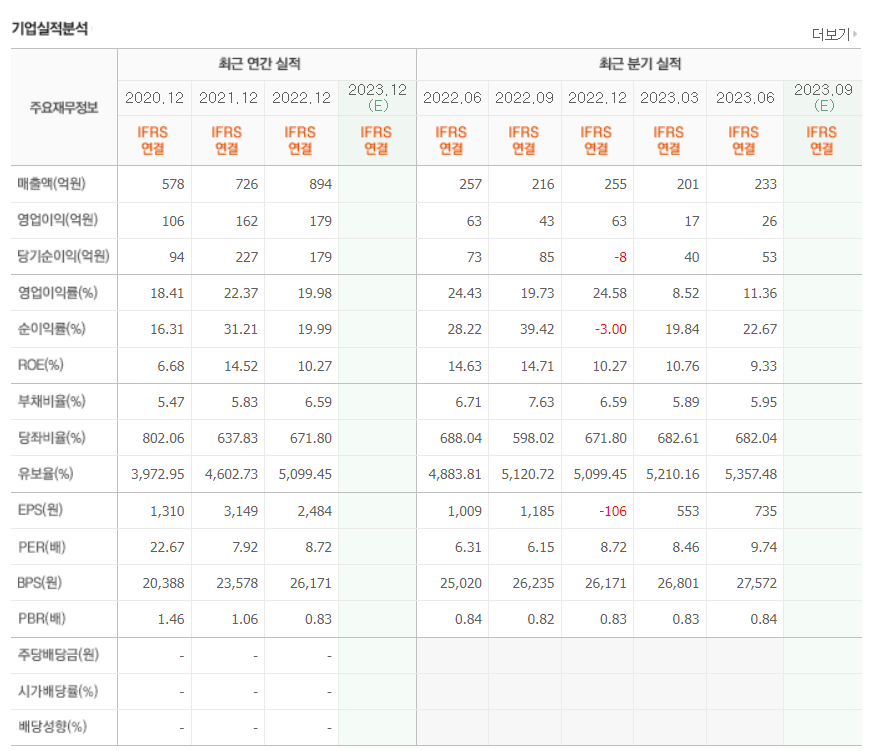Screen dimensions: 871x751
Task: Click the 2023.06 column header
Action: pyautogui.click(x=745, y=98)
